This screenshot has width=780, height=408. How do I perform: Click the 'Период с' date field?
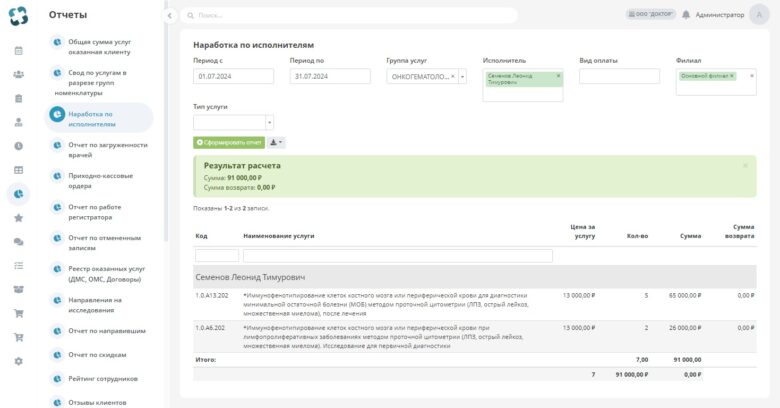[233, 76]
